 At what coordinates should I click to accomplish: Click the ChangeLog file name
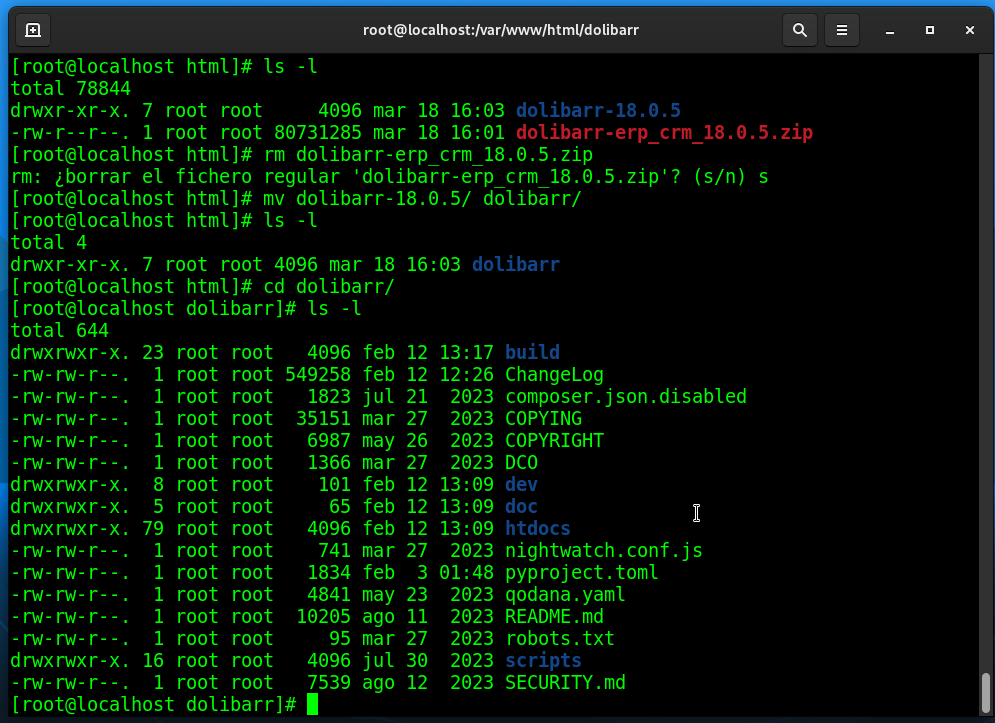click(554, 374)
